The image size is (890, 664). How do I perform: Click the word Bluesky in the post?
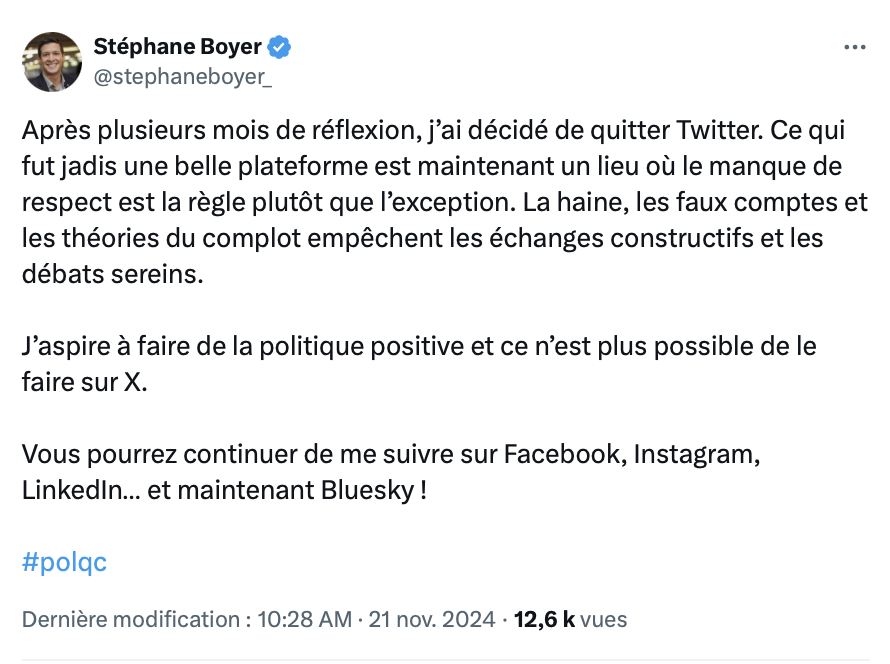(368, 490)
